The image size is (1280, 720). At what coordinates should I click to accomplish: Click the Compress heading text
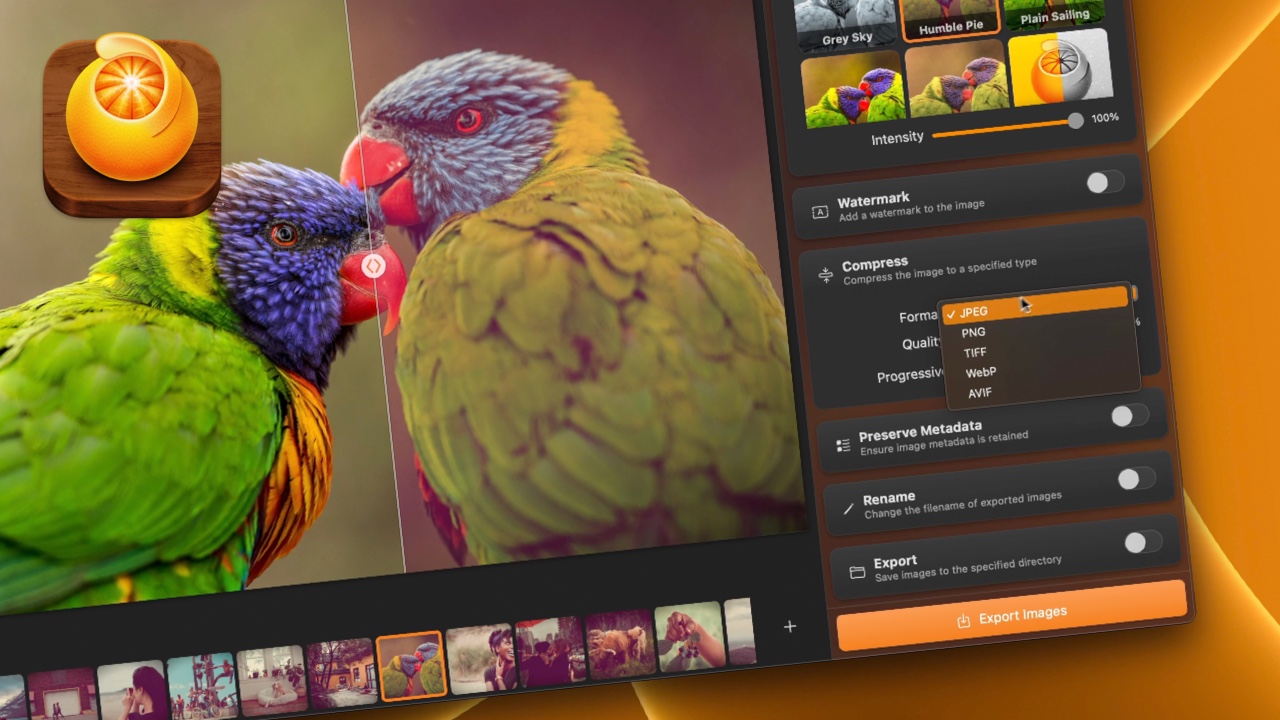[x=875, y=264]
